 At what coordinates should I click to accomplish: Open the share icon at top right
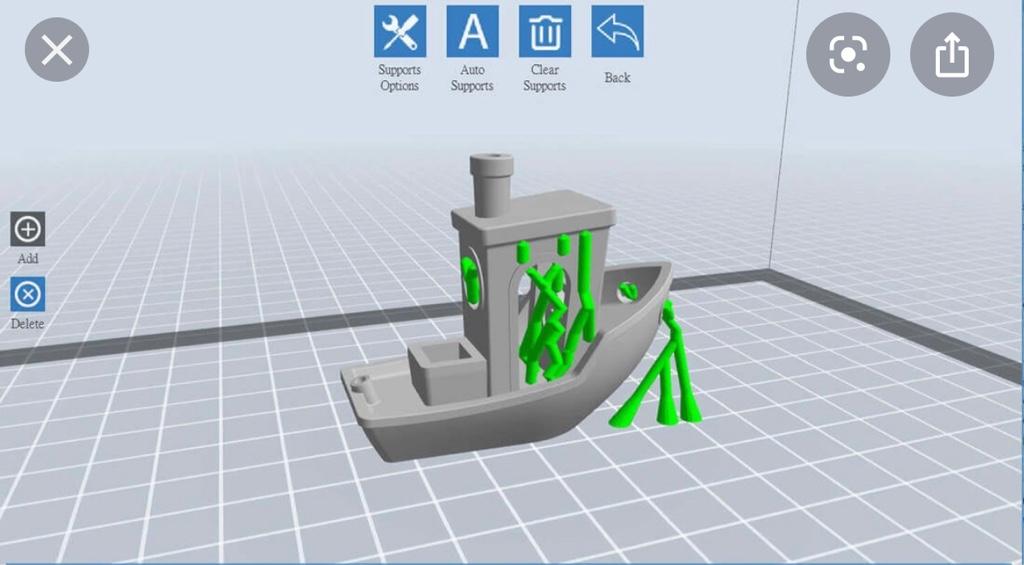click(951, 54)
